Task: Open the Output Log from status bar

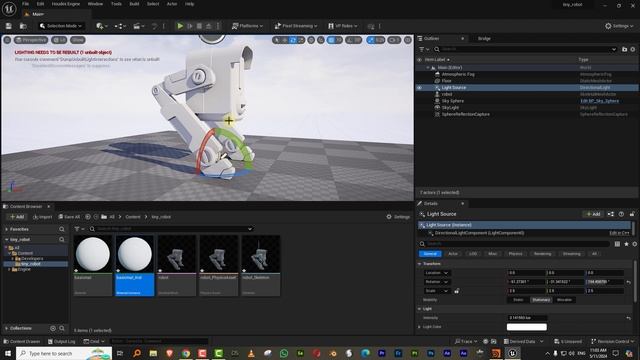Action: [61, 341]
